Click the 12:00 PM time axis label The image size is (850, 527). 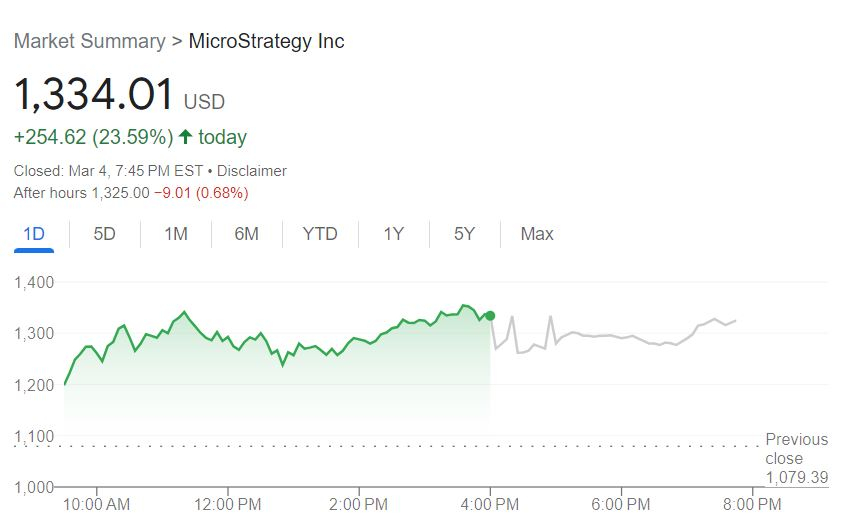point(228,504)
